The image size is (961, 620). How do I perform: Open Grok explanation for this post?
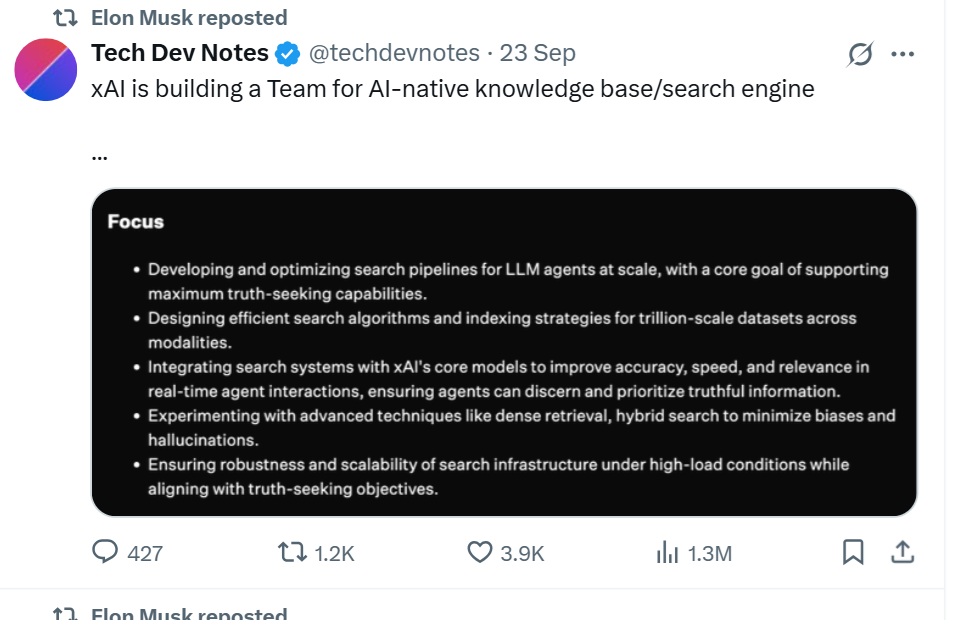point(862,53)
